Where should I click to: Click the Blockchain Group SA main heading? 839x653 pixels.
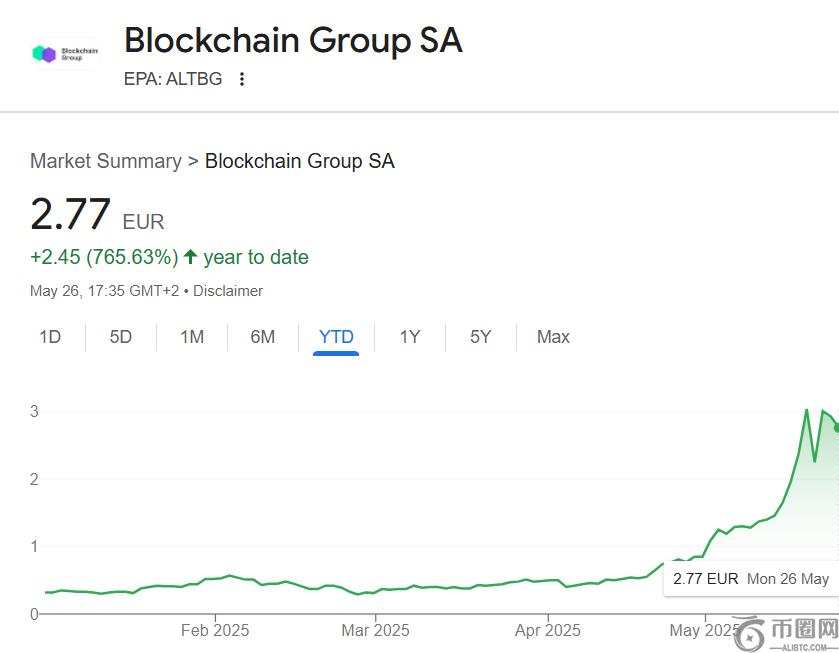[x=293, y=41]
